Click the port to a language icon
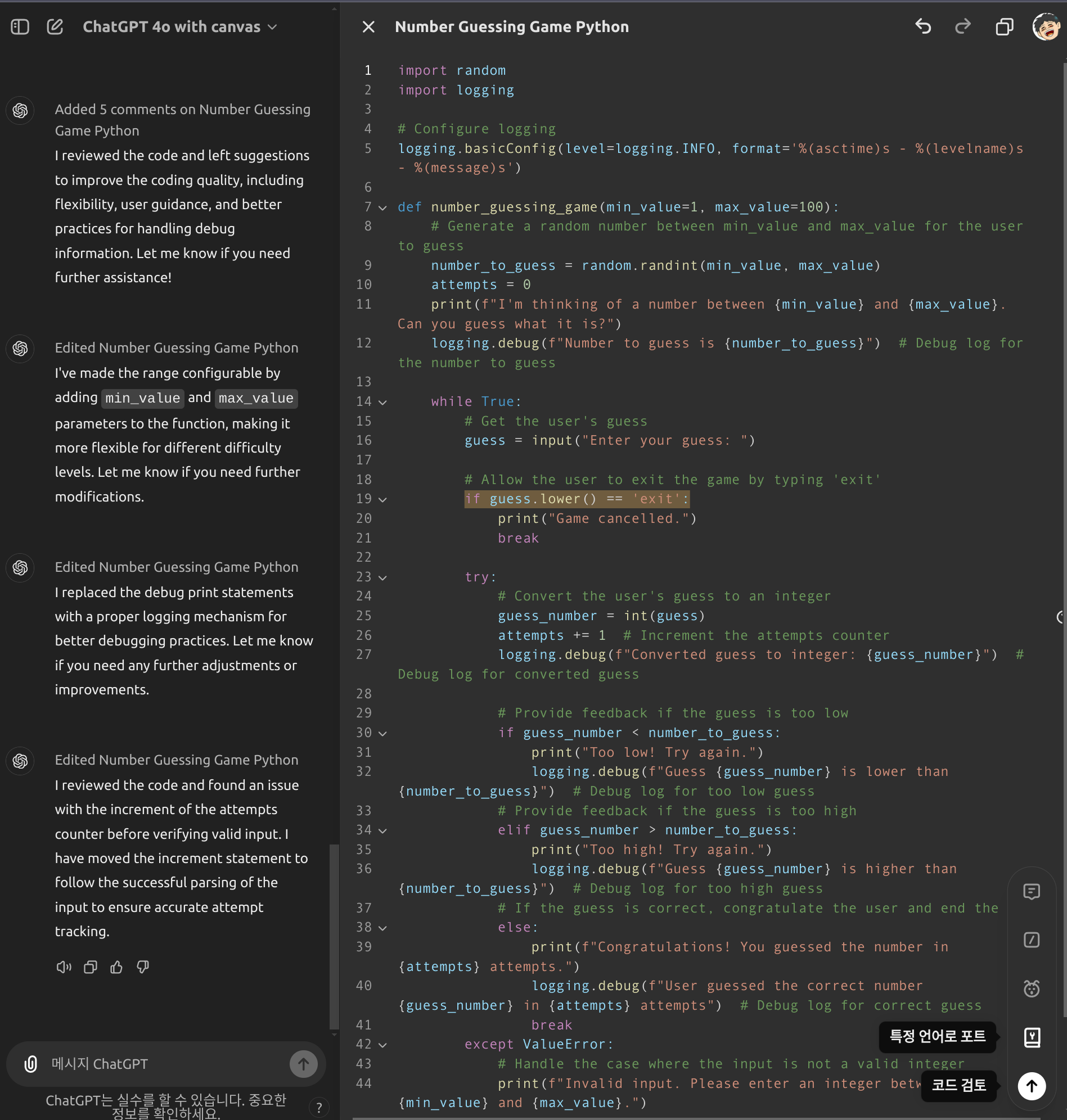Viewport: 1067px width, 1120px height. coord(1031,1037)
